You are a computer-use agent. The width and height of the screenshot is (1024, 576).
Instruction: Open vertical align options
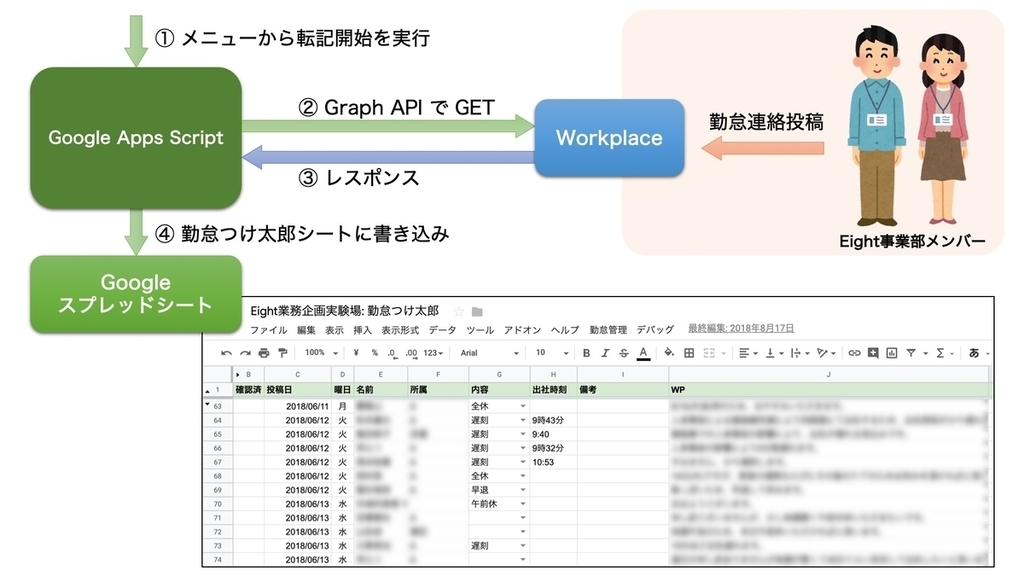[774, 353]
